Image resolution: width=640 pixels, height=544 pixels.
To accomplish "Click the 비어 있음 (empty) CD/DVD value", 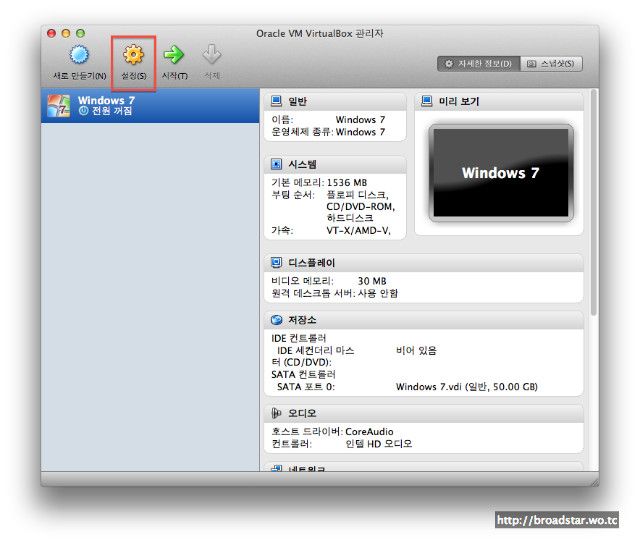I will coord(416,350).
